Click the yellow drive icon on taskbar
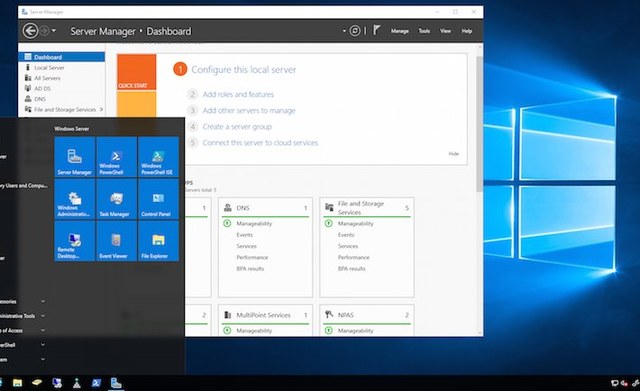 (37, 383)
